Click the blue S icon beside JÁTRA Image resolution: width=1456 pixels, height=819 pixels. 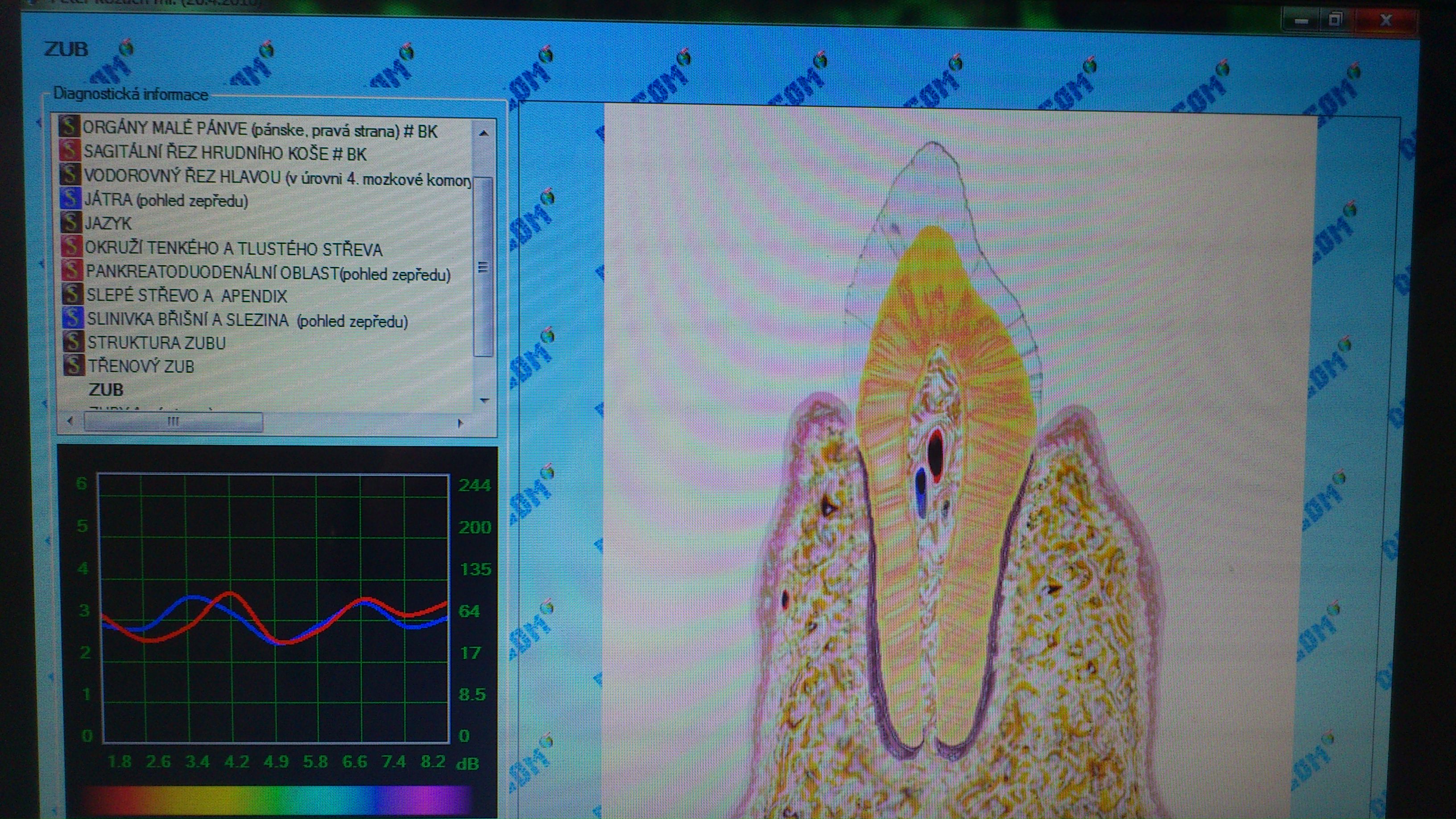pyautogui.click(x=70, y=198)
